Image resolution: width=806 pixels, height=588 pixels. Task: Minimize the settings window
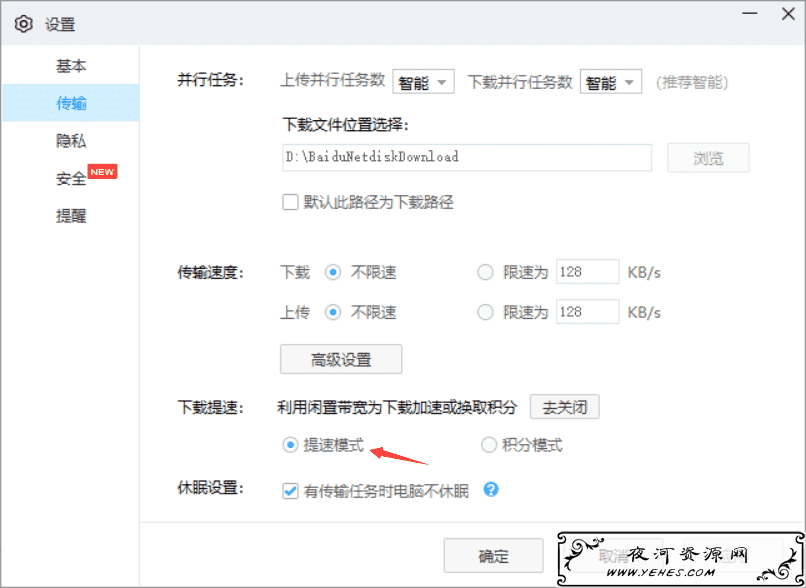pyautogui.click(x=750, y=13)
